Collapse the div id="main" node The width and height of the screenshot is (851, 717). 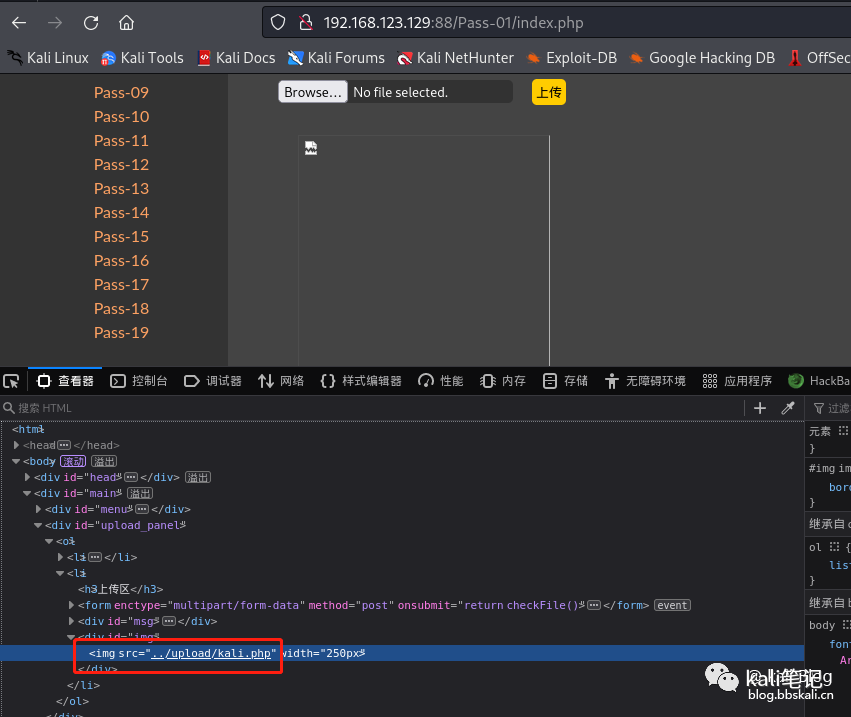27,493
